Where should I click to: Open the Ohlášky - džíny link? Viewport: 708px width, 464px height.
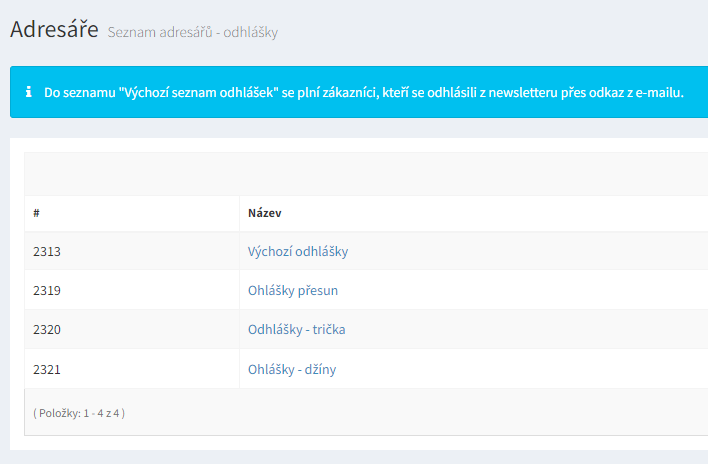coord(292,369)
